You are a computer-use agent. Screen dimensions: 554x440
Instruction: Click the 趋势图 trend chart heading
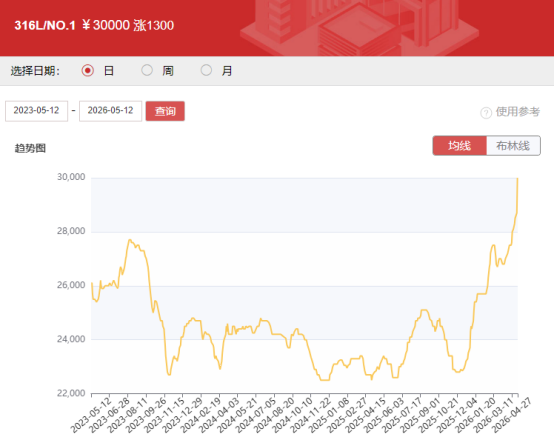tap(30, 148)
